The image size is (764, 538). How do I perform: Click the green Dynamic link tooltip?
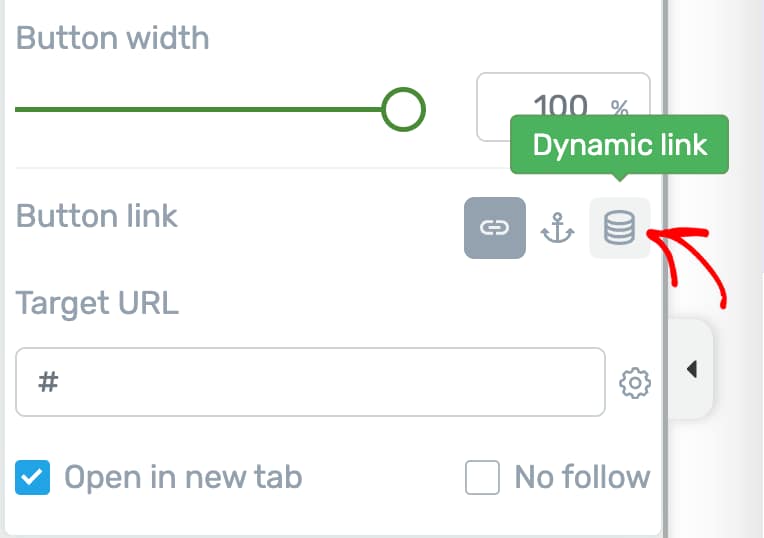coord(619,145)
